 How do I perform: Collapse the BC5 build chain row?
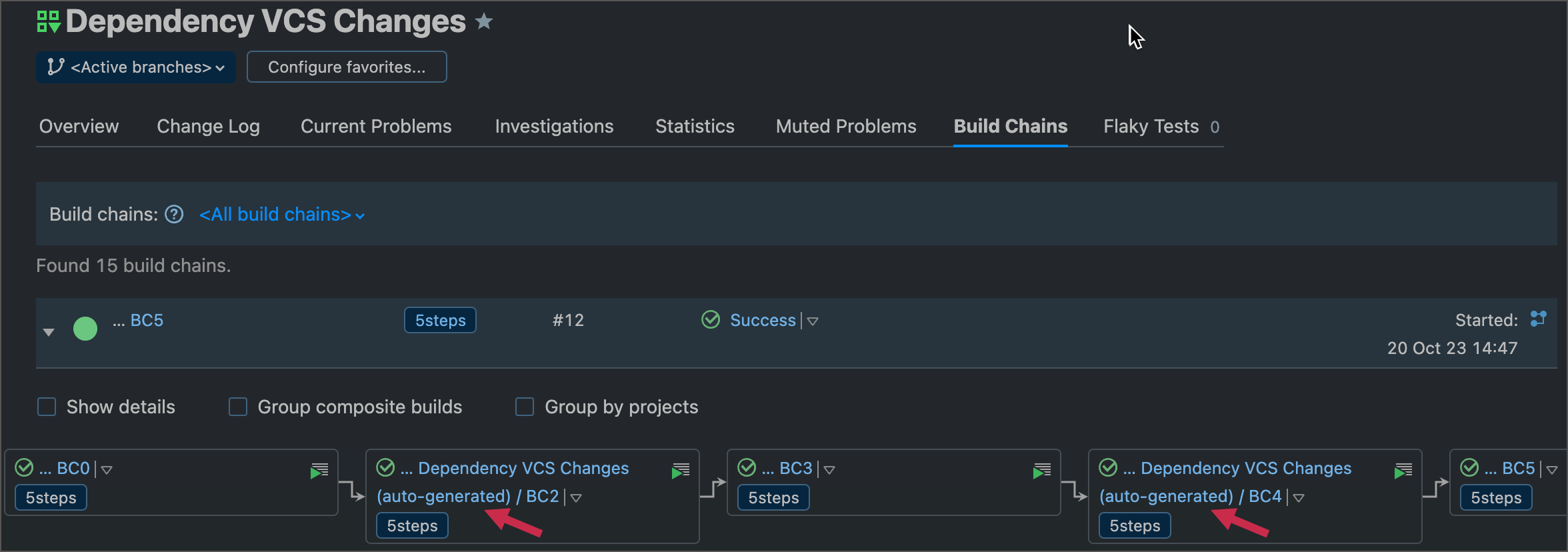pyautogui.click(x=49, y=331)
